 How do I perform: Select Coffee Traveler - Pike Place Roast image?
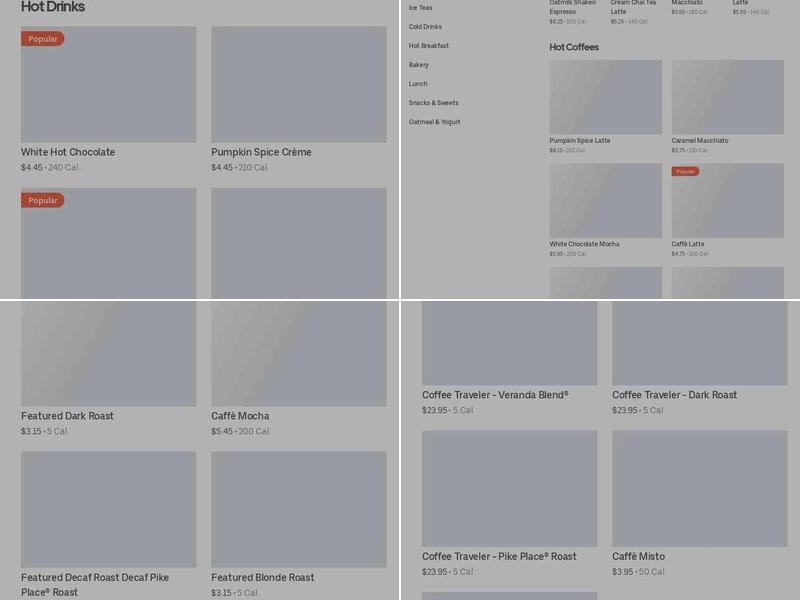(x=509, y=488)
